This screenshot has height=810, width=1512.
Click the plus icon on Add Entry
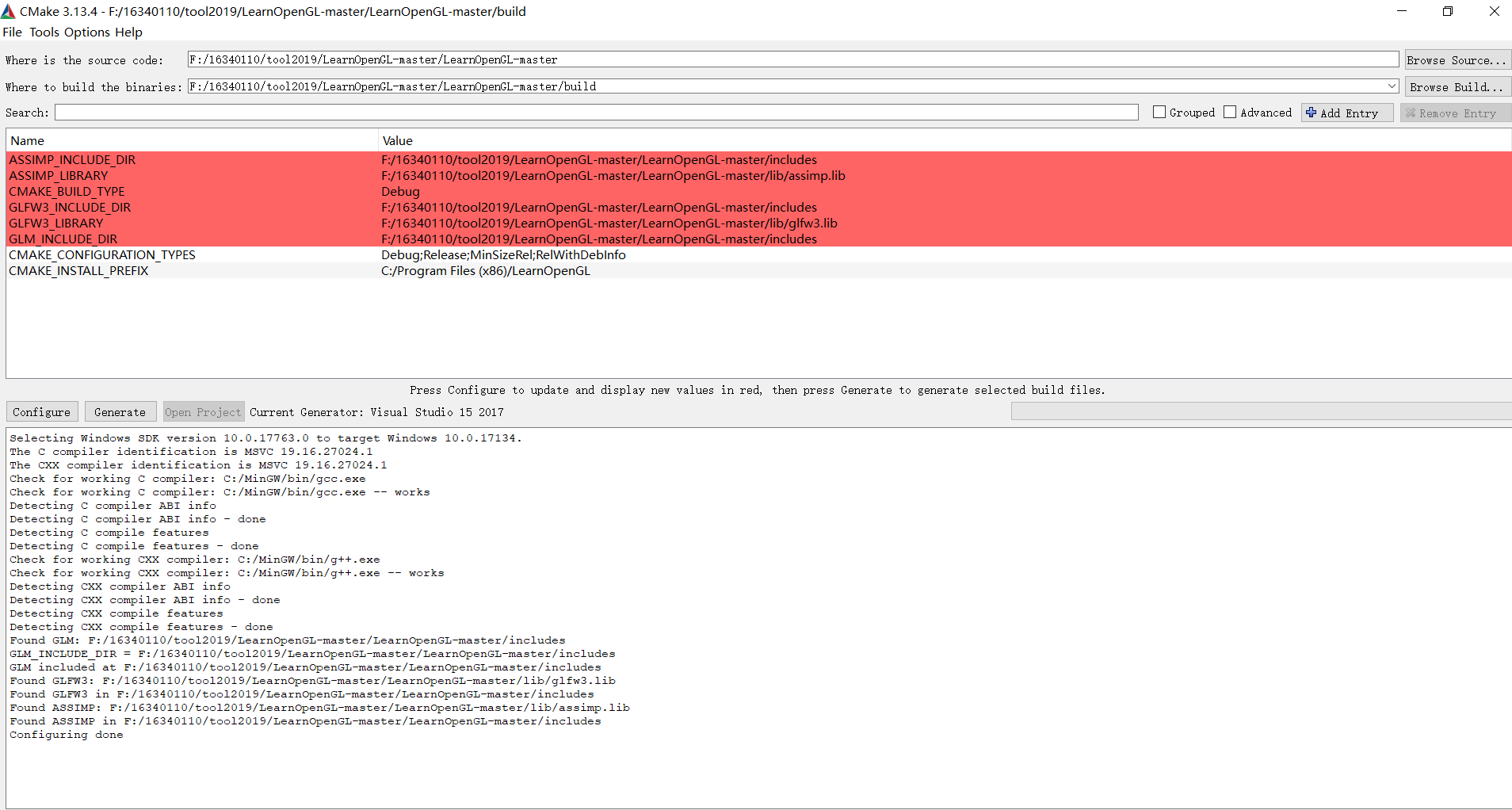pos(1312,113)
